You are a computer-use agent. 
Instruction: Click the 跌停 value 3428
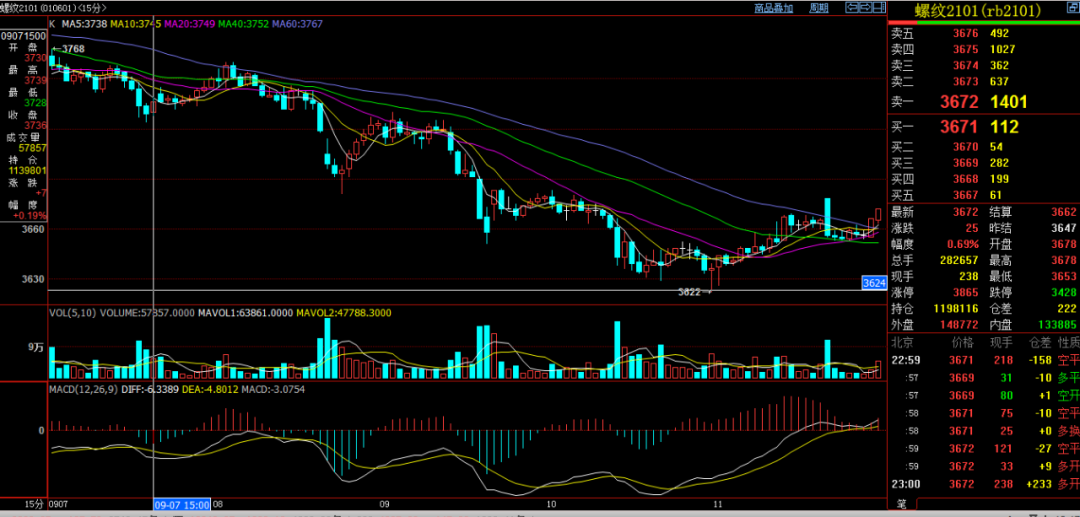click(x=1063, y=293)
